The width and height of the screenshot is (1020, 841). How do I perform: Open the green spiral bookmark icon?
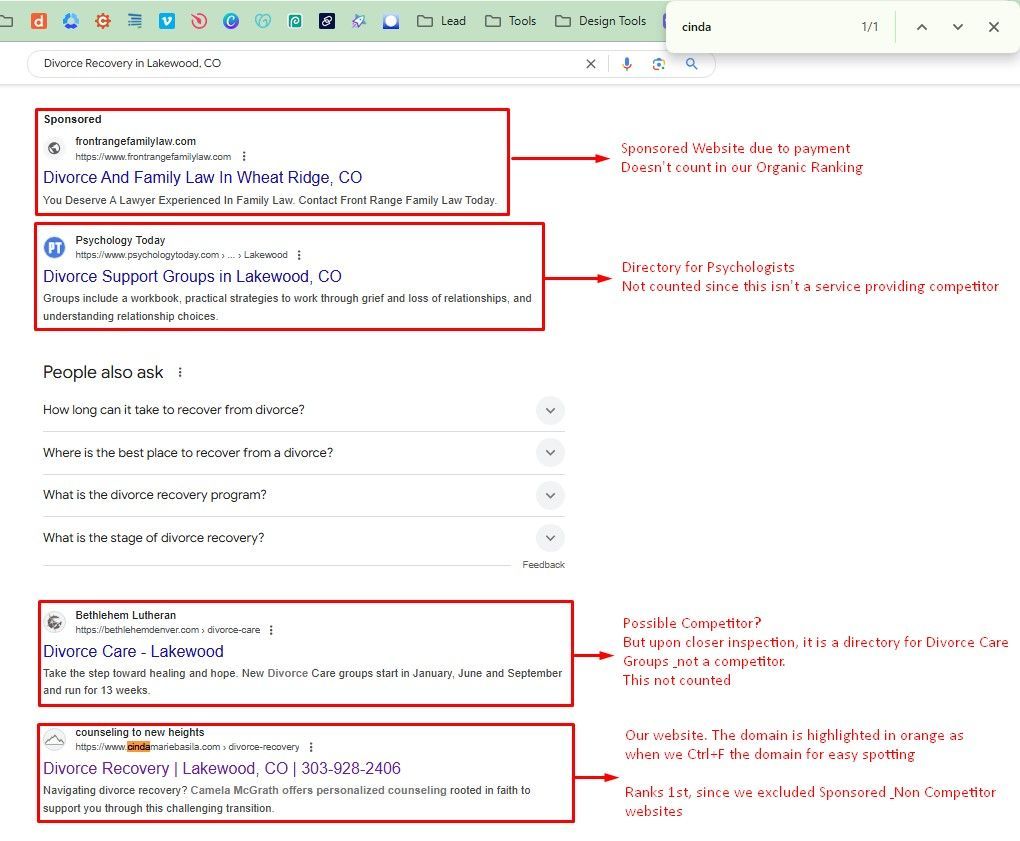click(295, 21)
